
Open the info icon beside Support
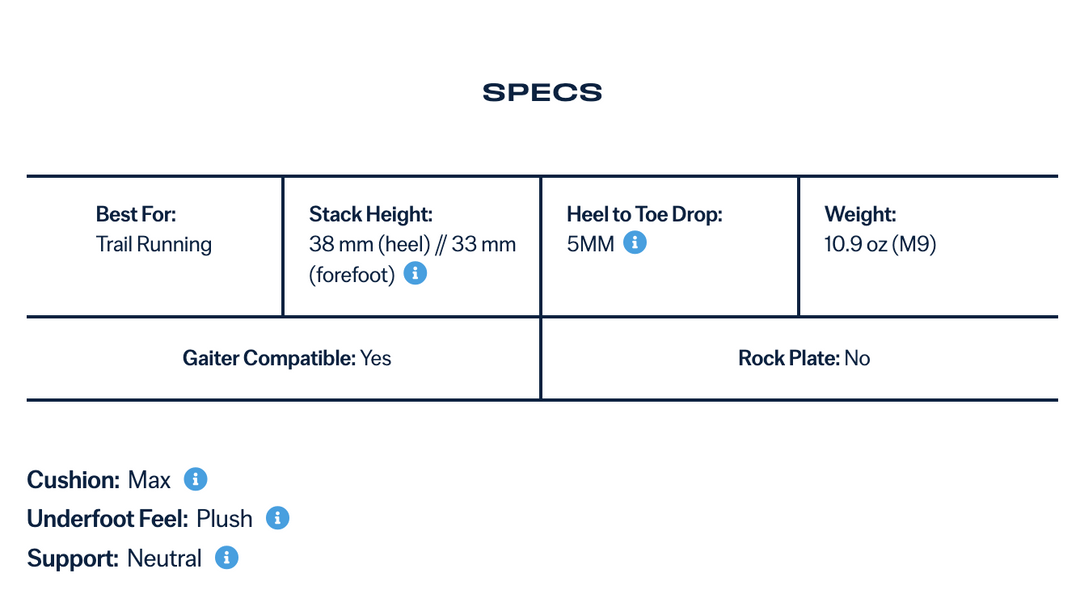(227, 558)
